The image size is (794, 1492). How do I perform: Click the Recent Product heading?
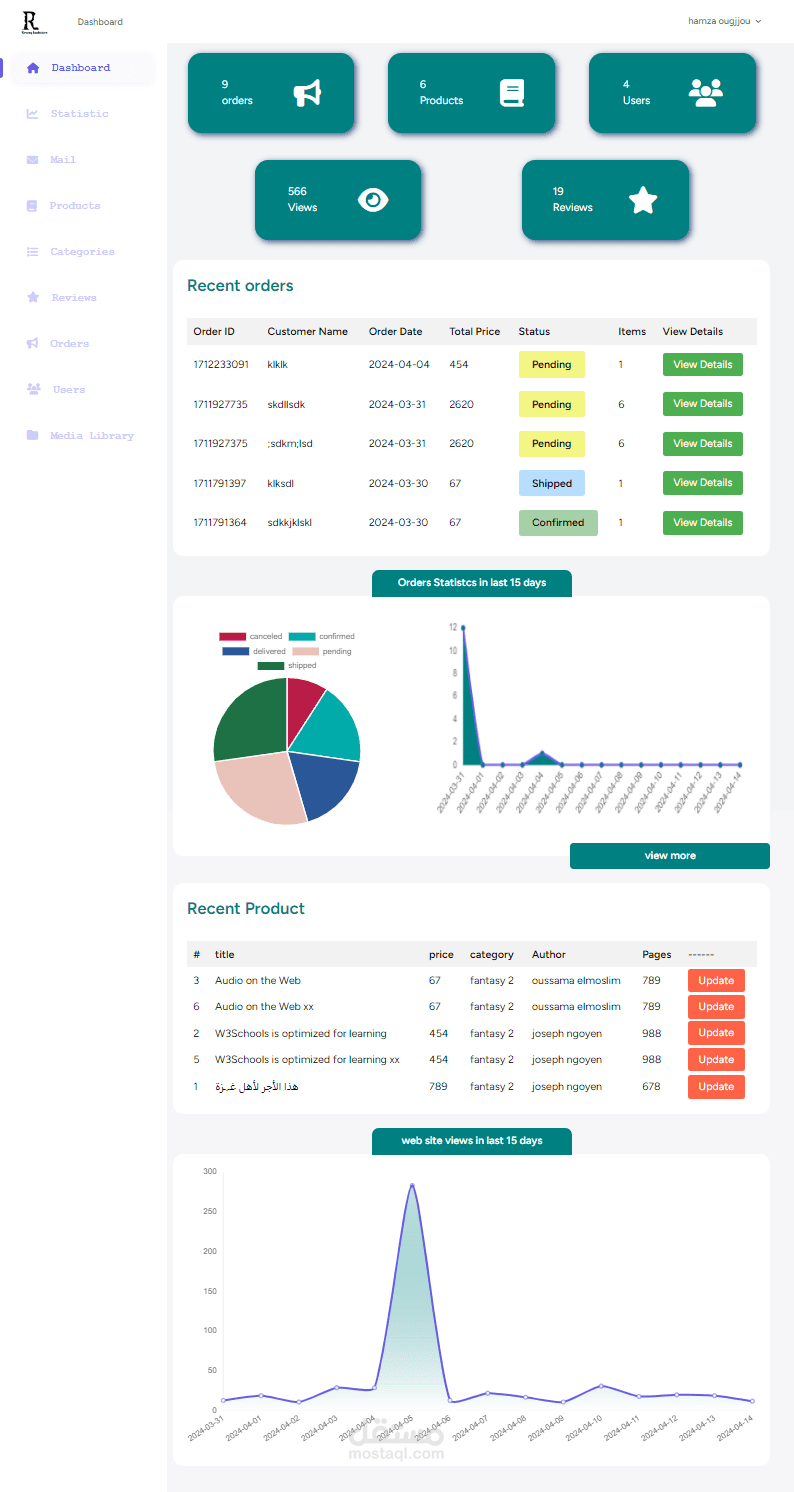click(246, 909)
